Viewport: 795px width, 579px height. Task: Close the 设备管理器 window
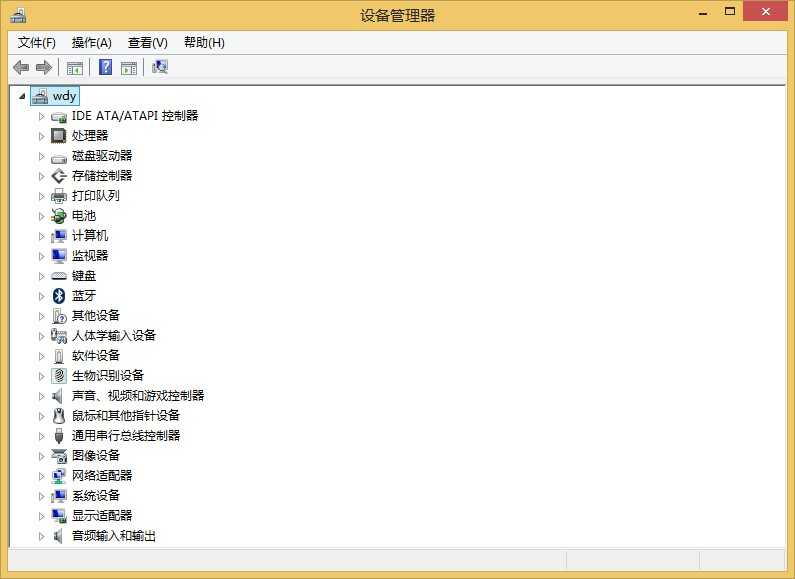[x=766, y=11]
